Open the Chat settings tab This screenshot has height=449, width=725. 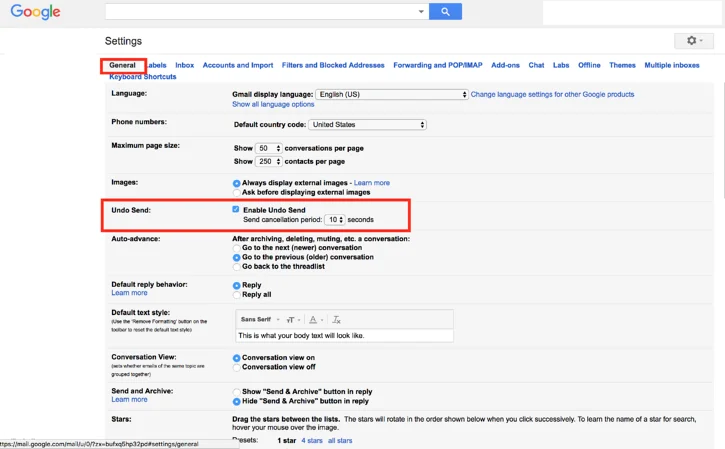[536, 65]
